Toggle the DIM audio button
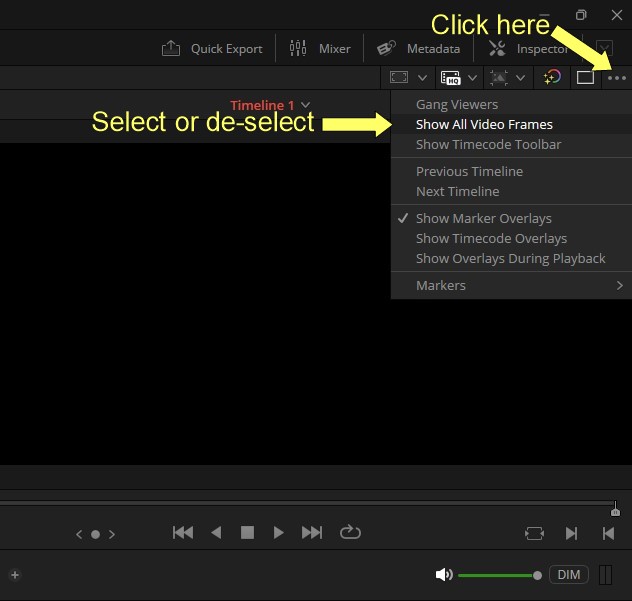This screenshot has height=601, width=632. pyautogui.click(x=569, y=574)
